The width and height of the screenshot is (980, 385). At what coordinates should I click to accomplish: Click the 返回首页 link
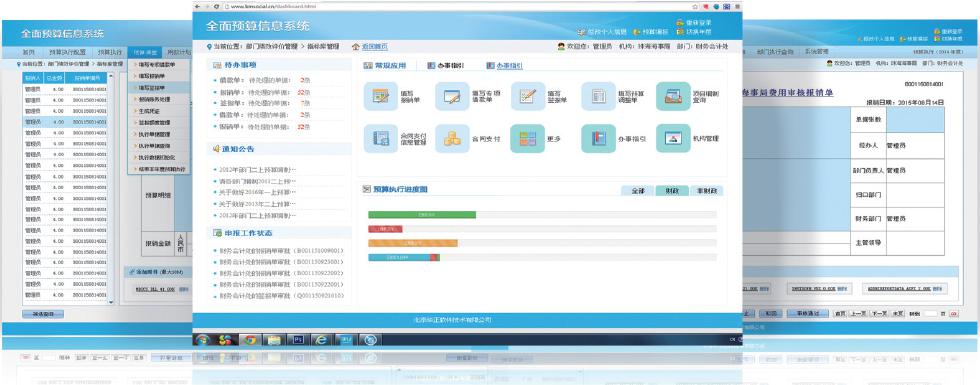pos(374,46)
